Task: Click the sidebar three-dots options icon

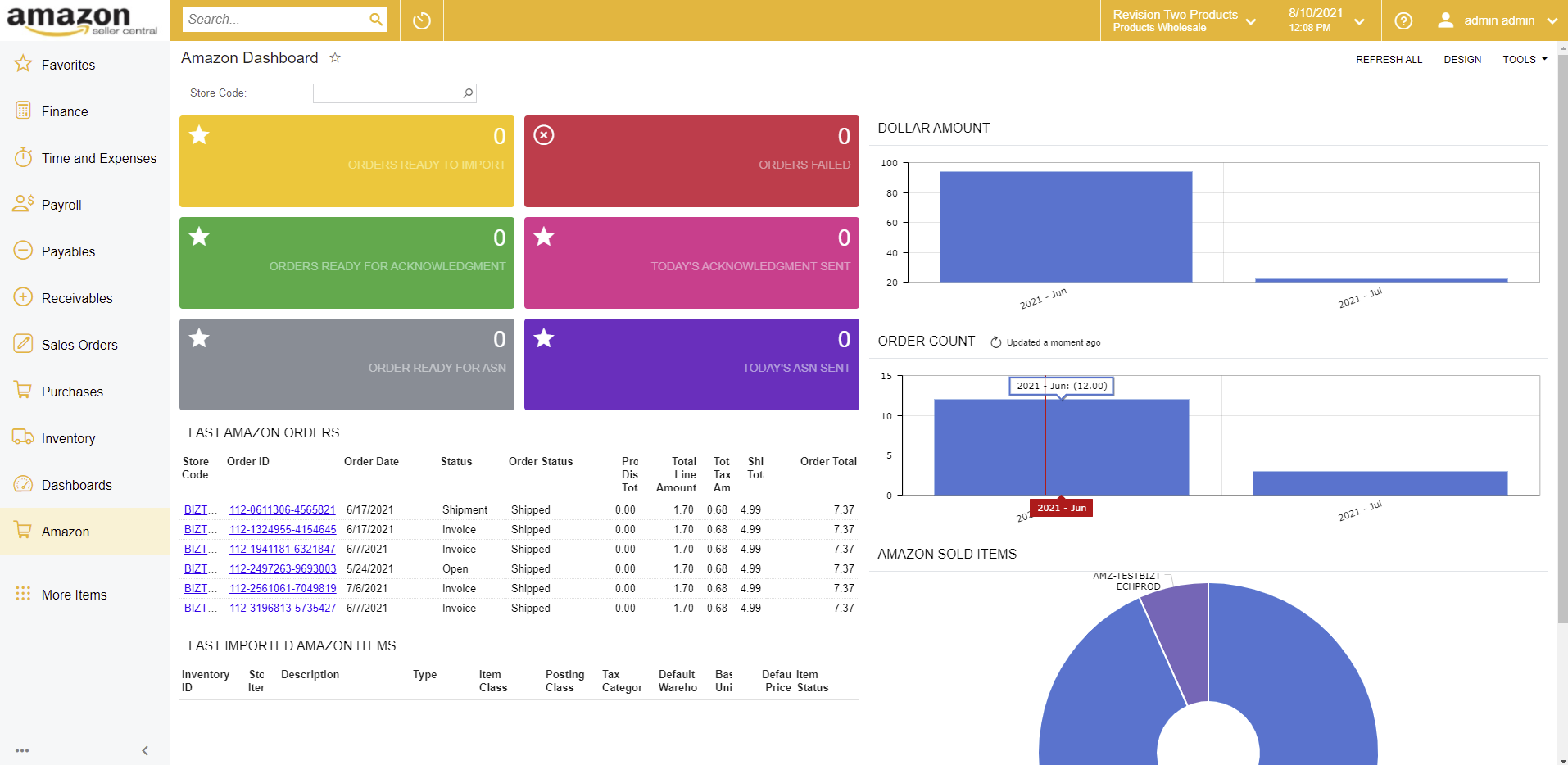Action: click(x=22, y=750)
